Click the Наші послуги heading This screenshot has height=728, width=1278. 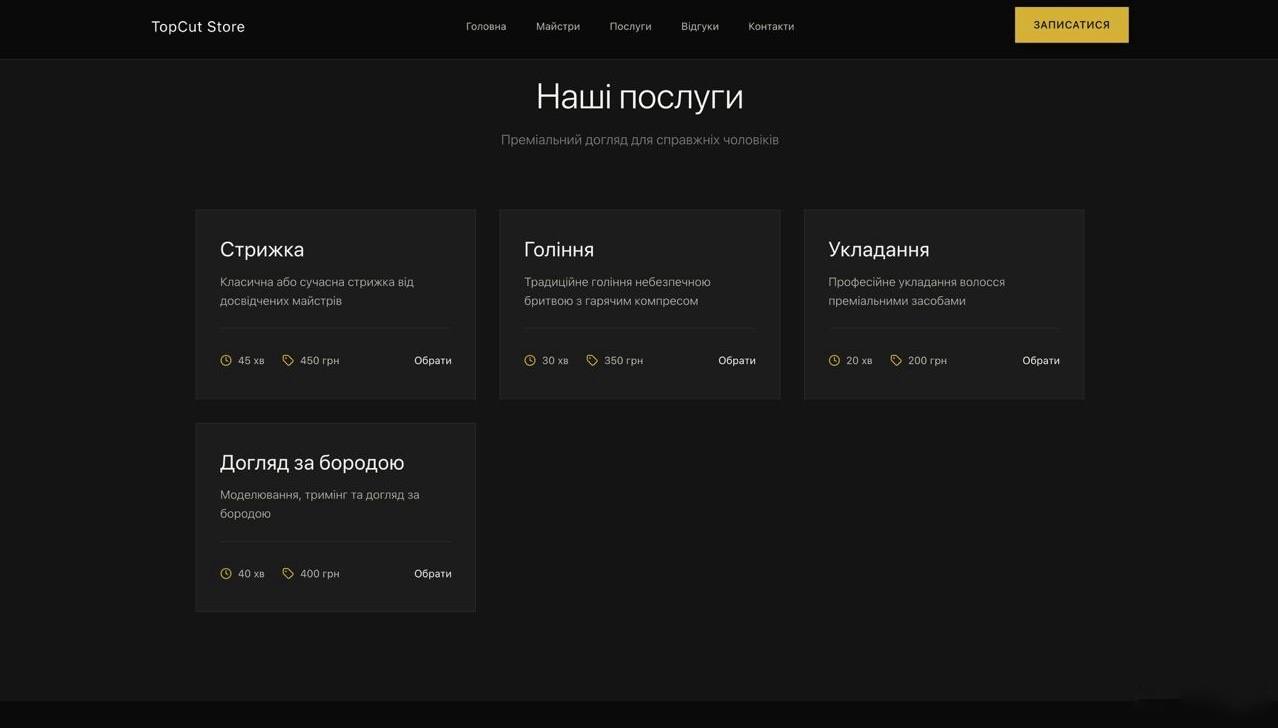[640, 97]
